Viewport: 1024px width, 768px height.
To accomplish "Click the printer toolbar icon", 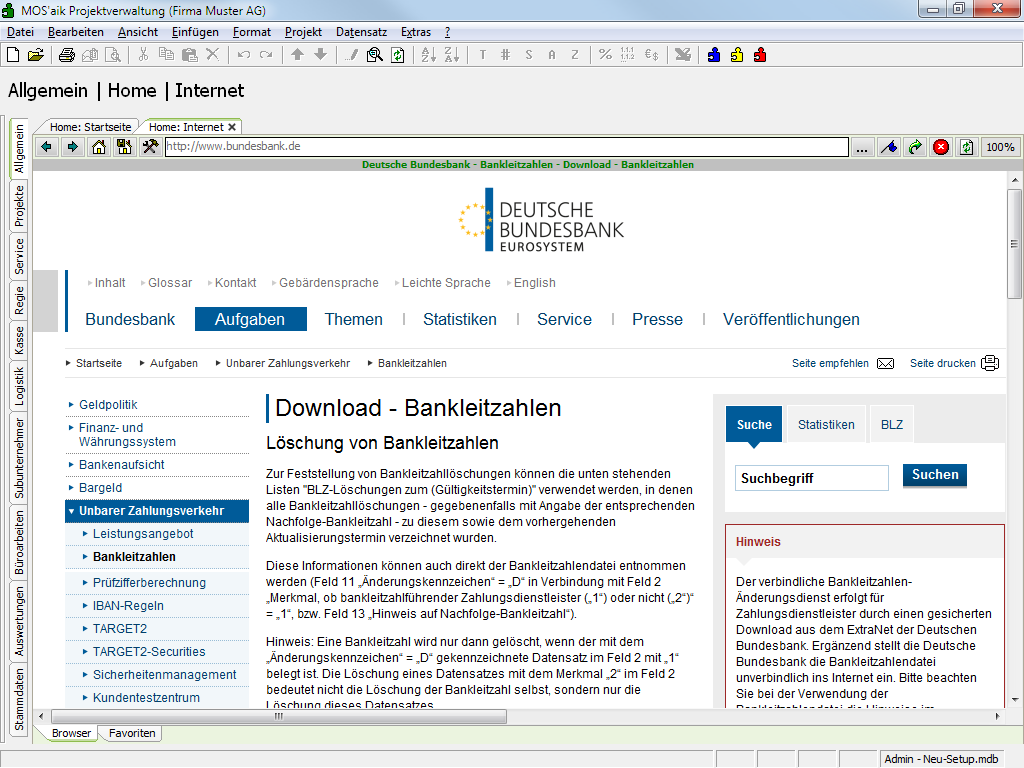I will coord(67,55).
